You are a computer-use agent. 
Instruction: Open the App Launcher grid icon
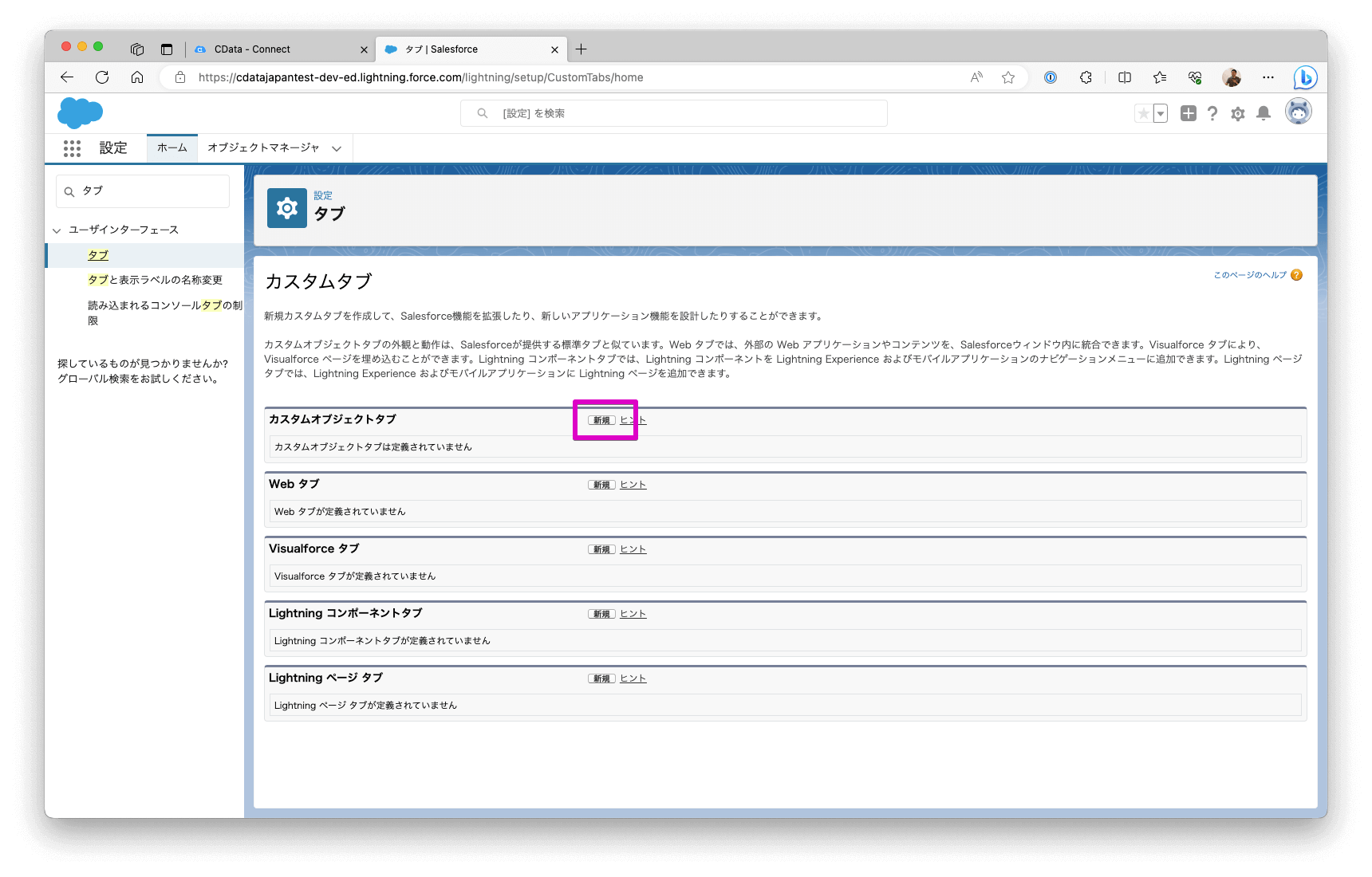click(72, 148)
